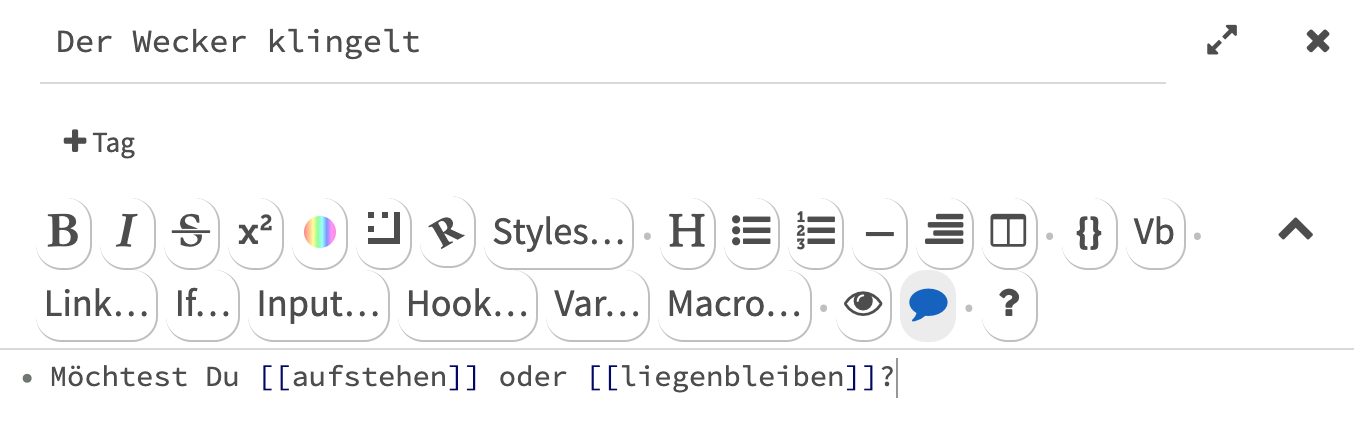
Task: Open the text alignment button
Action: [x=943, y=233]
